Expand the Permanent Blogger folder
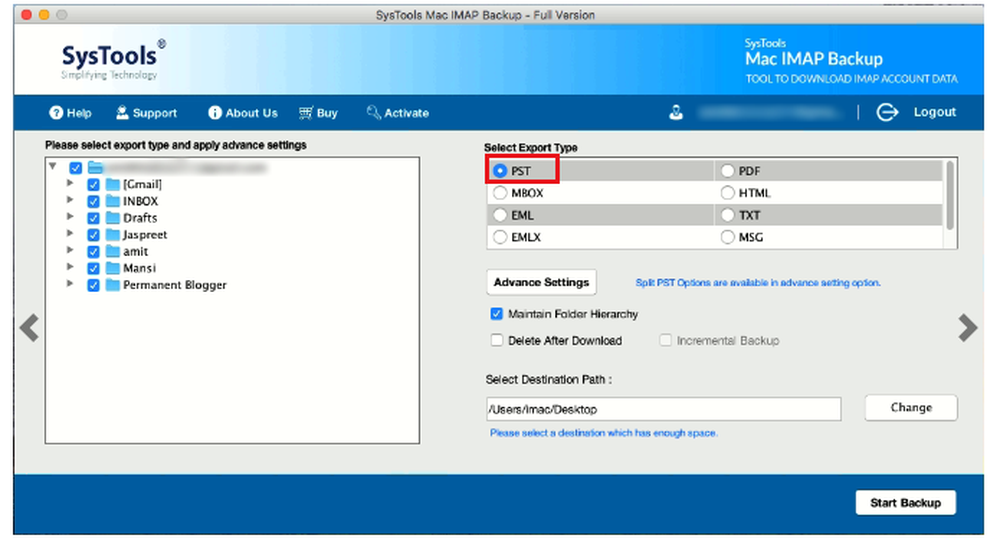 point(70,283)
